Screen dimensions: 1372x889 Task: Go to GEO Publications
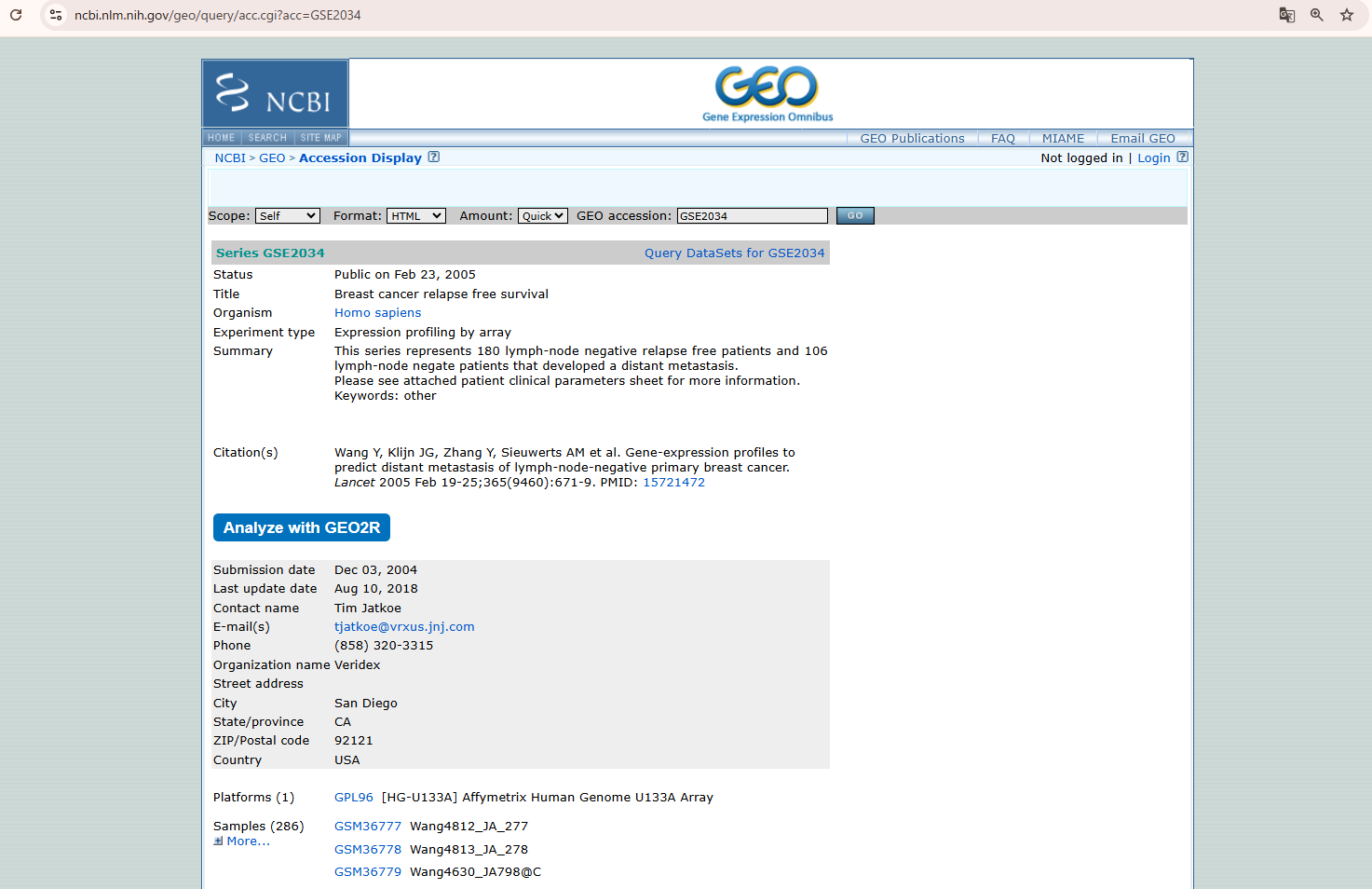[911, 139]
